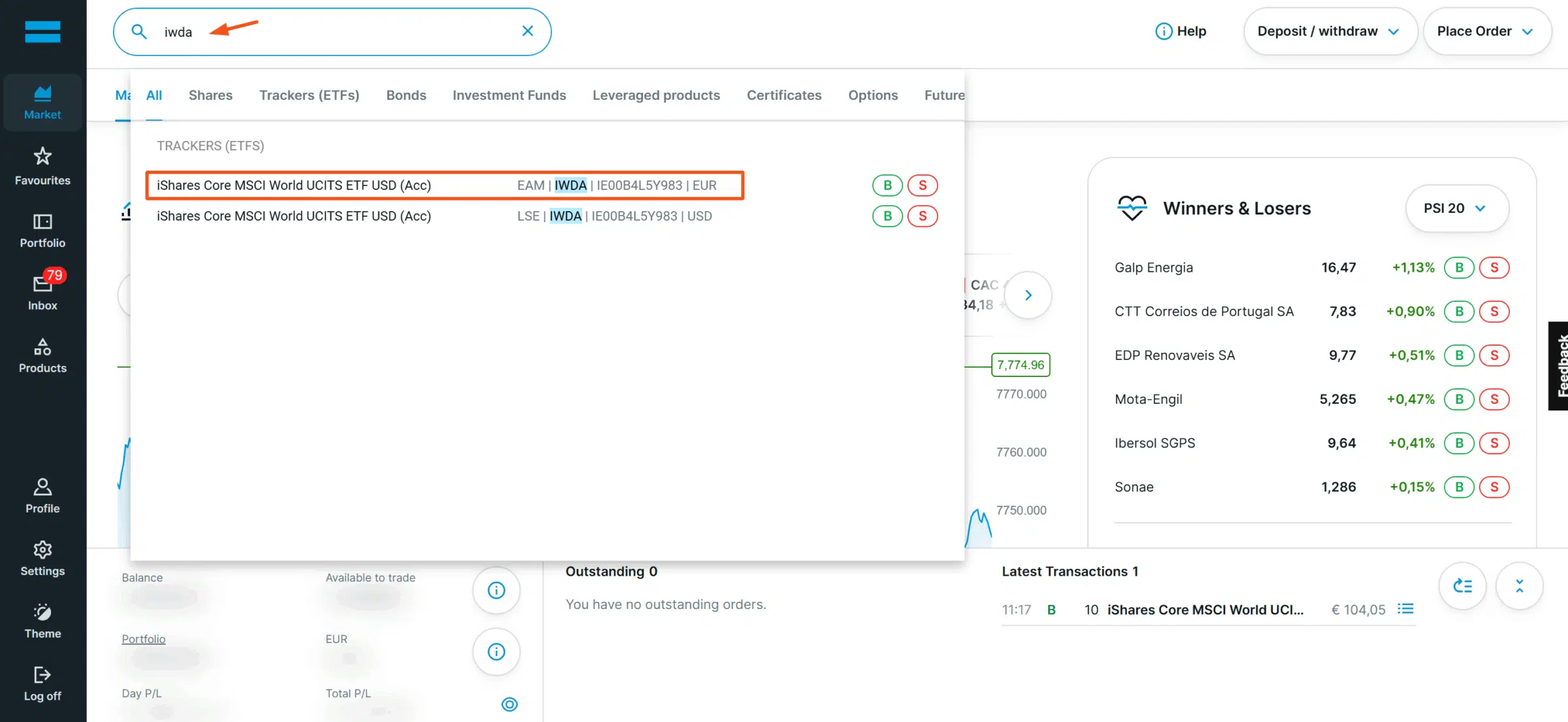Select the Options tab
Image resolution: width=1568 pixels, height=722 pixels.
pos(873,95)
